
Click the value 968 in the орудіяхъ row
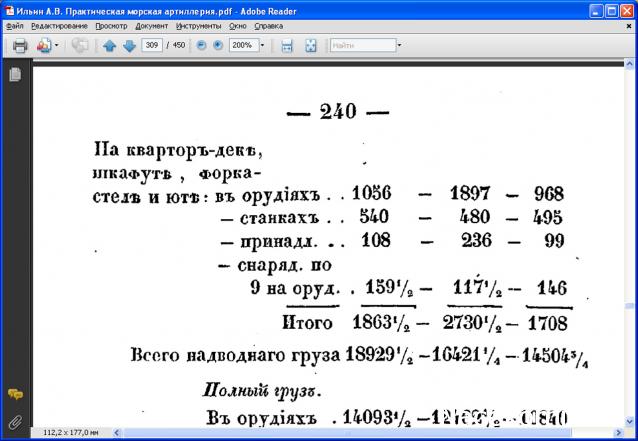pyautogui.click(x=549, y=194)
